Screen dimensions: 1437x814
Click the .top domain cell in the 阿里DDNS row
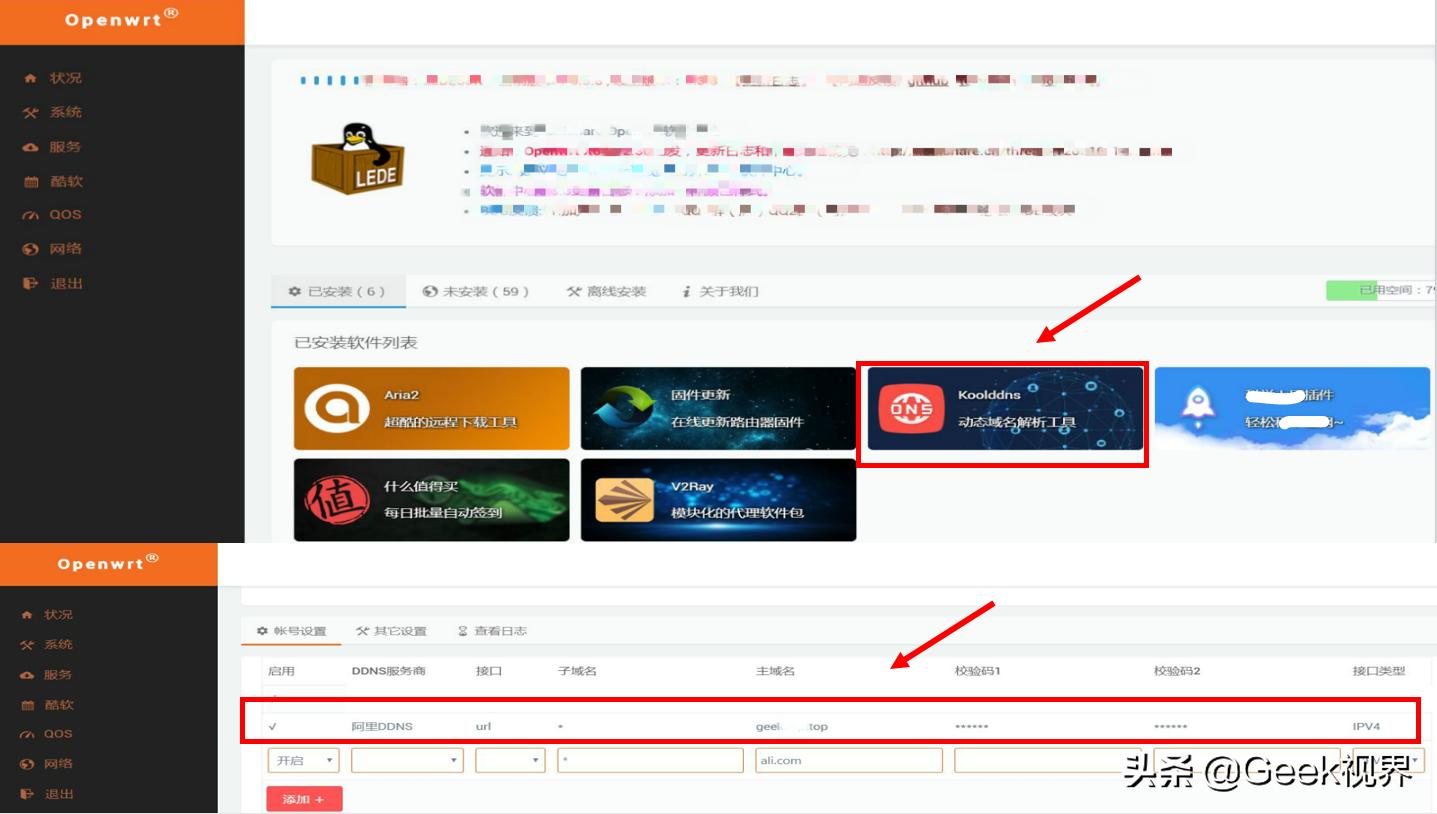tap(792, 727)
